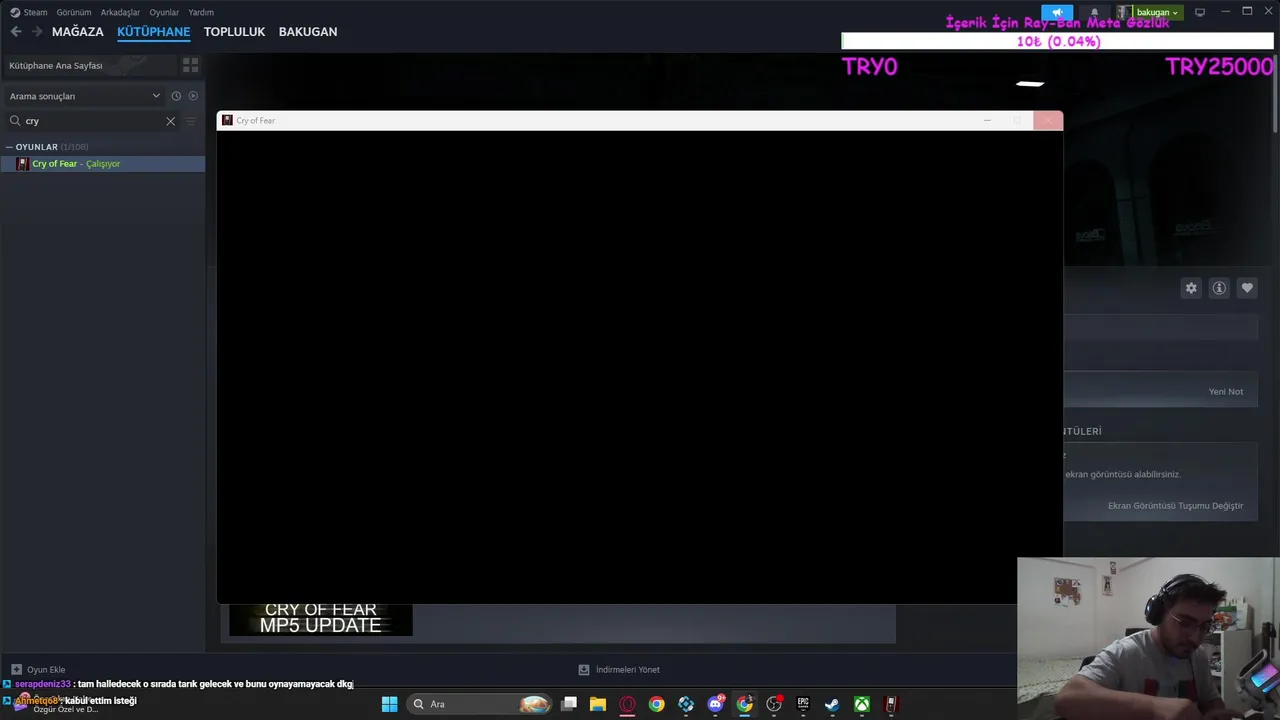Open the Arkadaşlar menu
This screenshot has width=1280, height=720.
pyautogui.click(x=120, y=12)
